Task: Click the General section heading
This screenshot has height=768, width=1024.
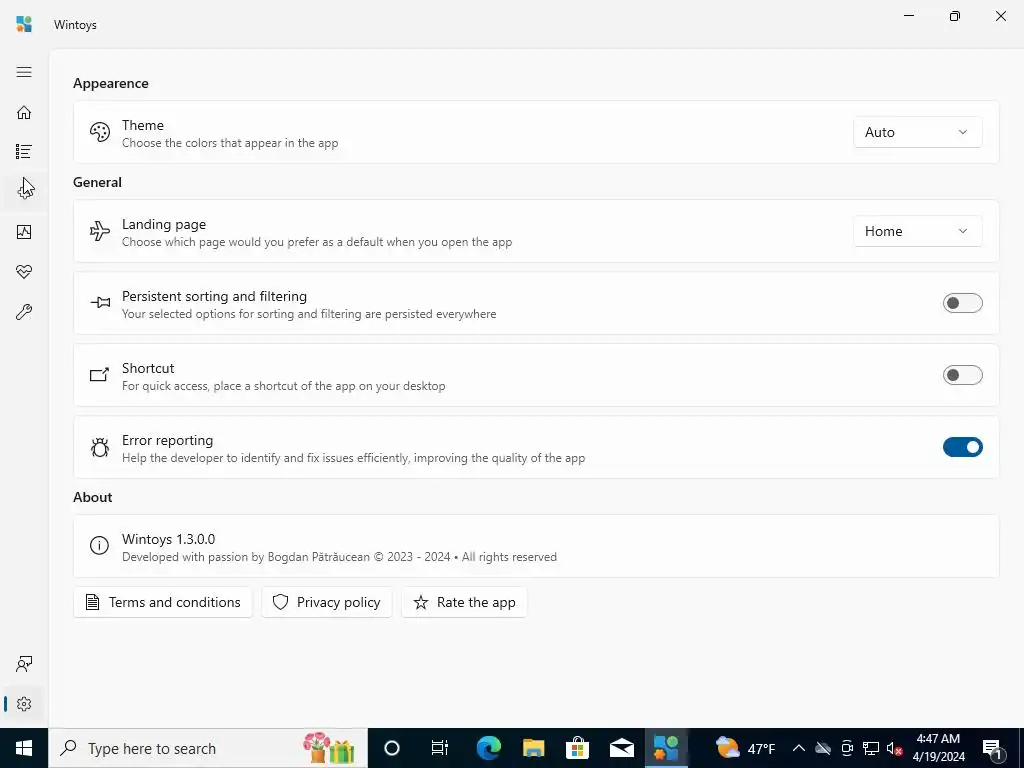Action: pyautogui.click(x=97, y=182)
